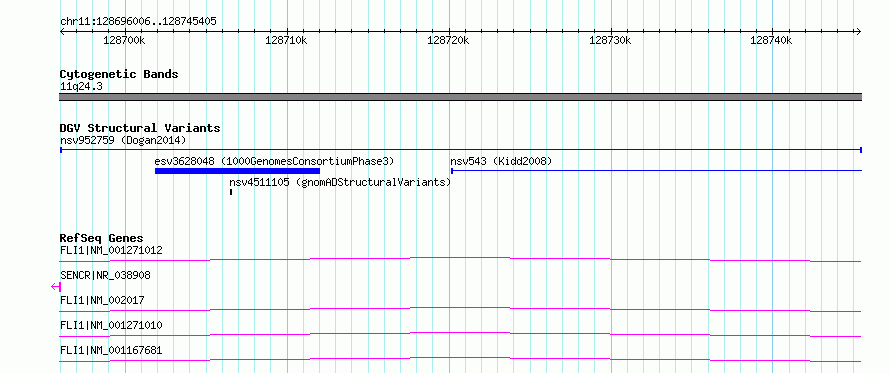Click the FLI1|NM_001271010 transcript label

pos(111,325)
